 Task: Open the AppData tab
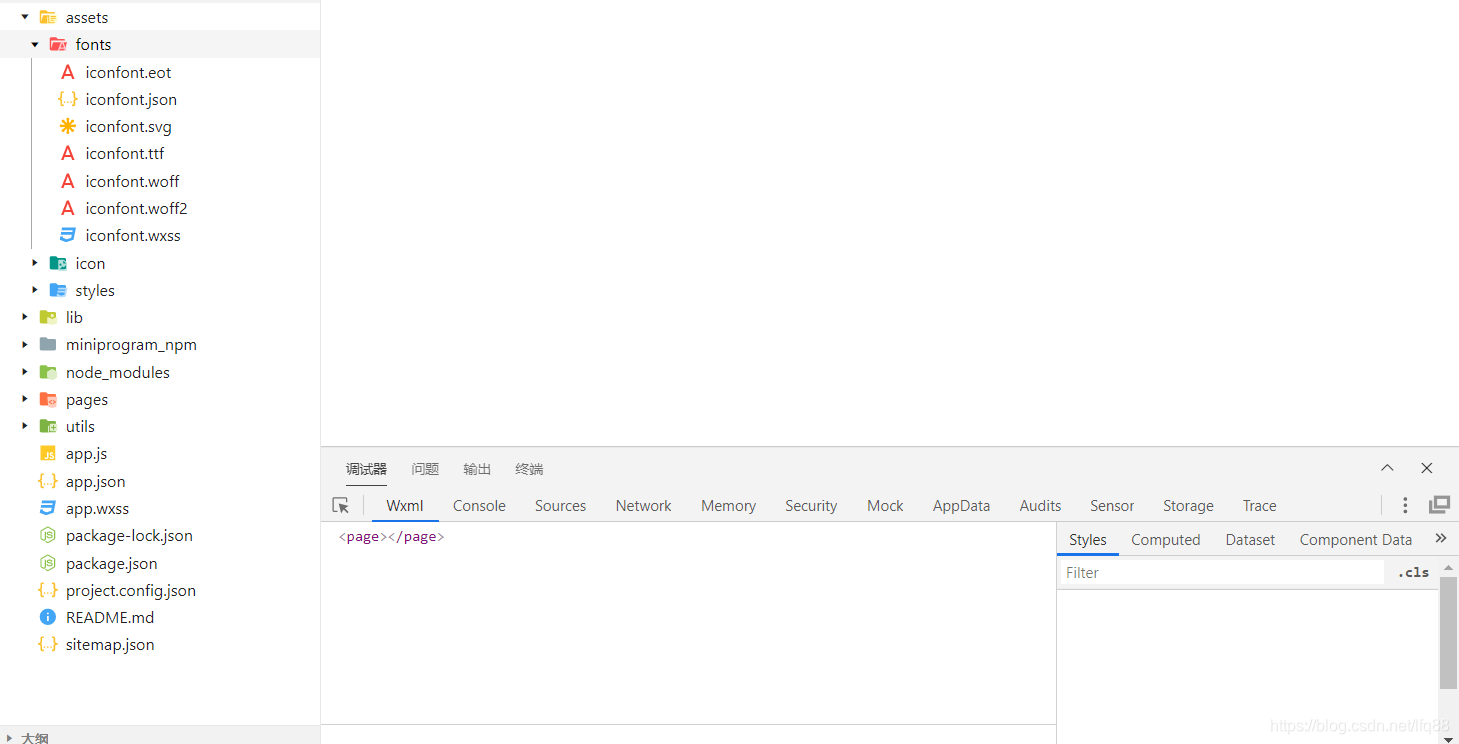point(961,506)
